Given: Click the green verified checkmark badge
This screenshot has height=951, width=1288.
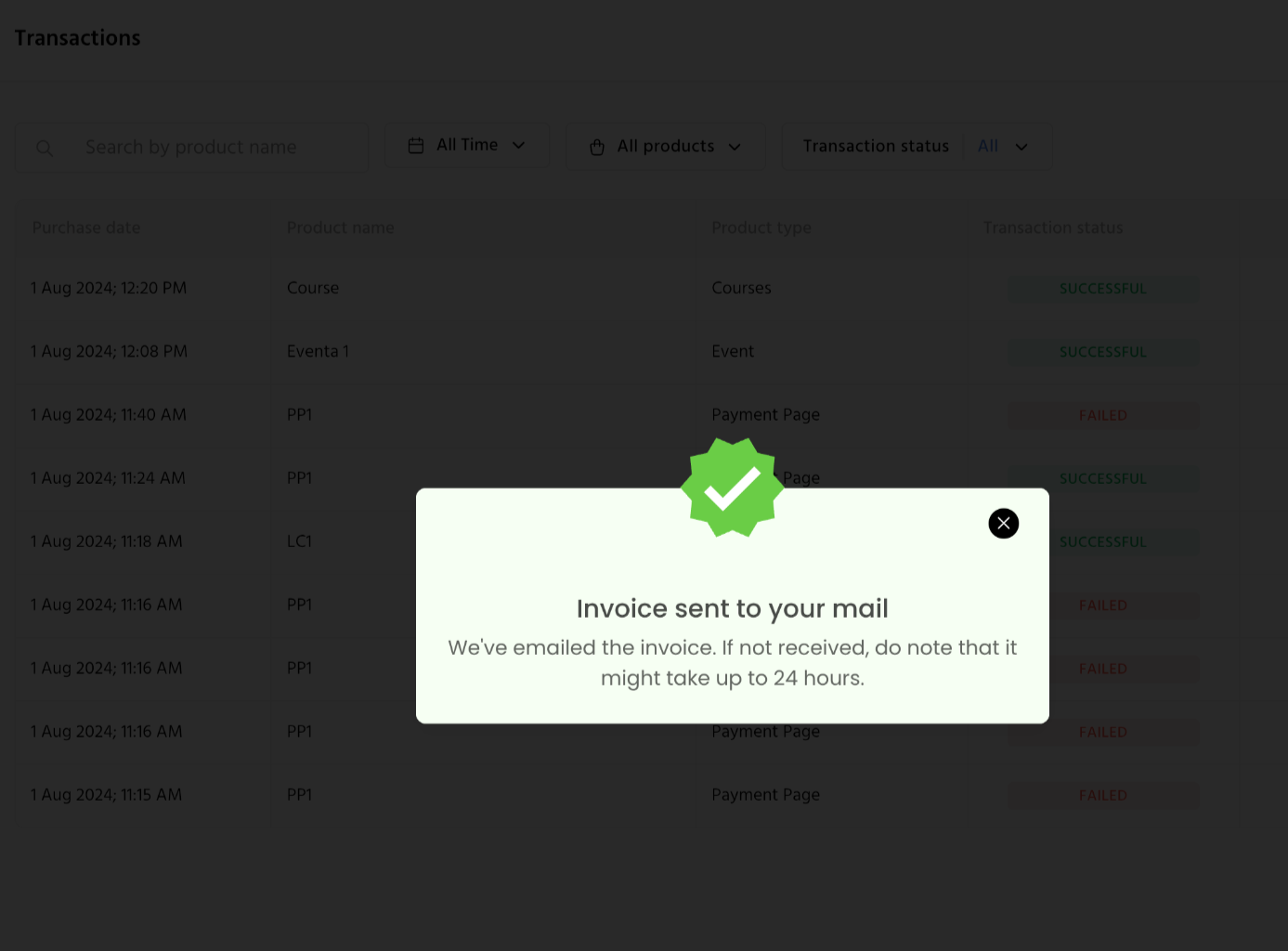Looking at the screenshot, I should click(x=733, y=488).
